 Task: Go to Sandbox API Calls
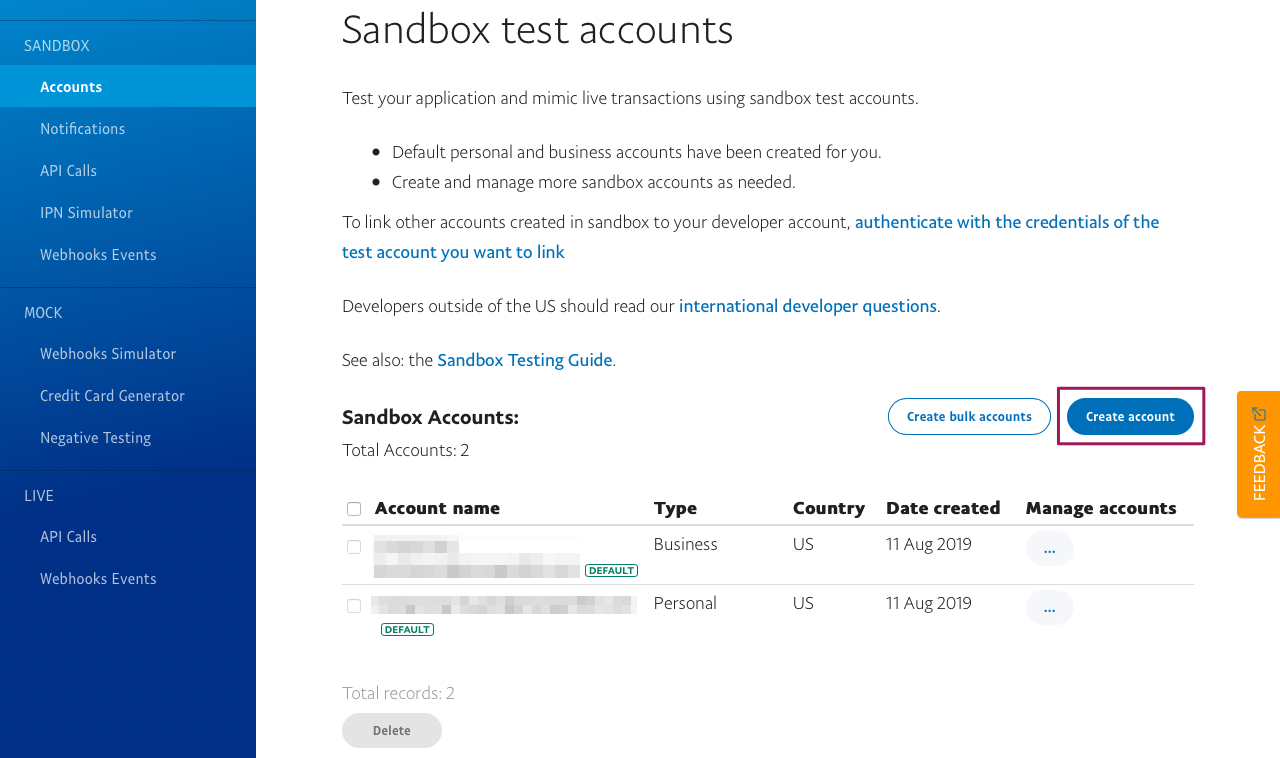[x=68, y=171]
